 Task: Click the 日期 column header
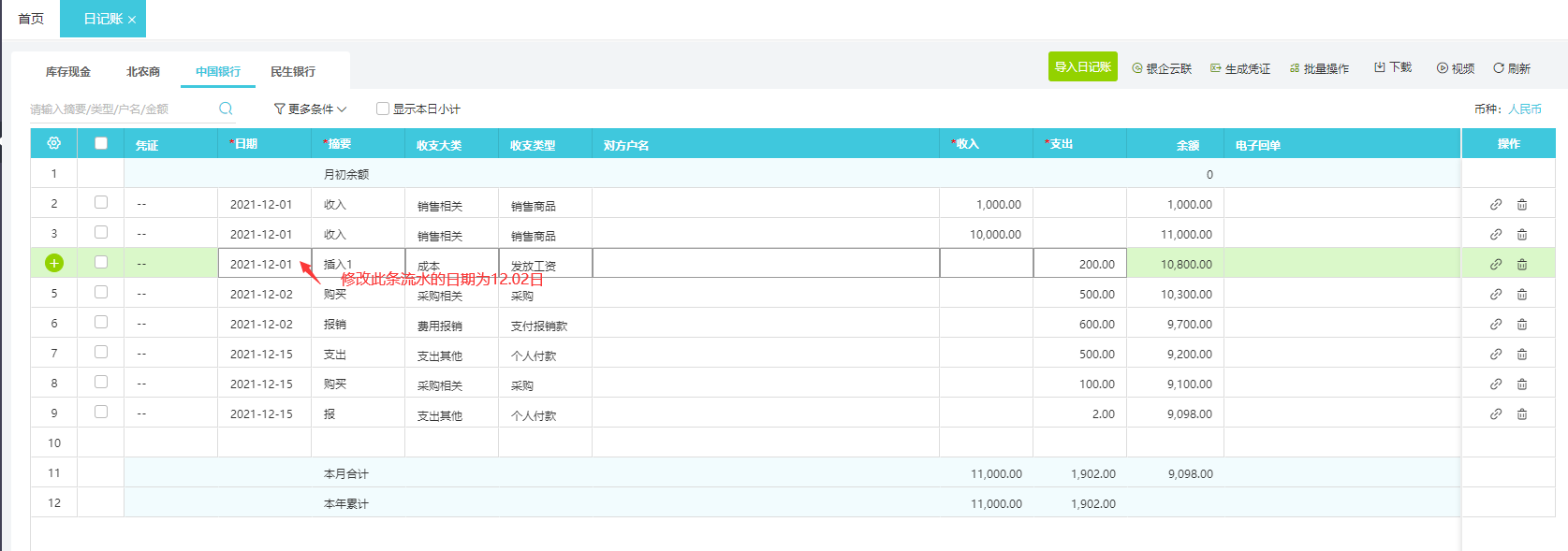point(265,143)
